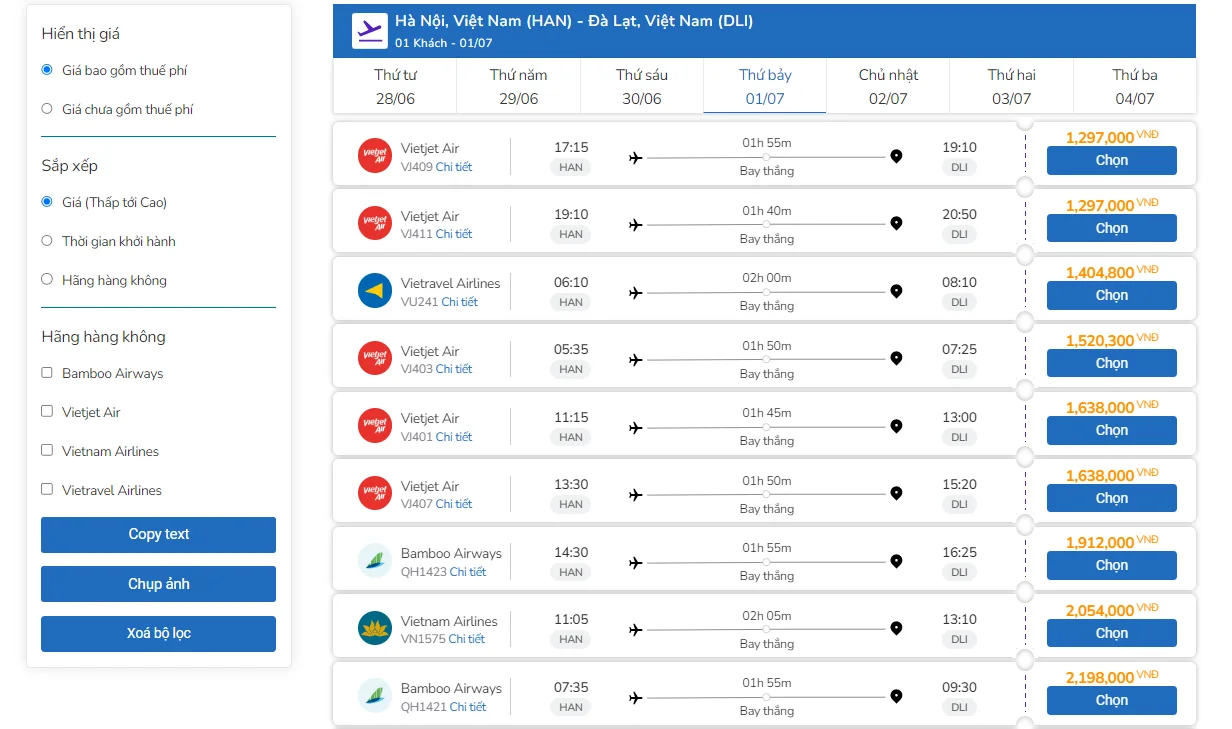Click the Vietjet Air logo for flight VJ403
Viewport: 1232px width, 729px height.
pyautogui.click(x=375, y=358)
